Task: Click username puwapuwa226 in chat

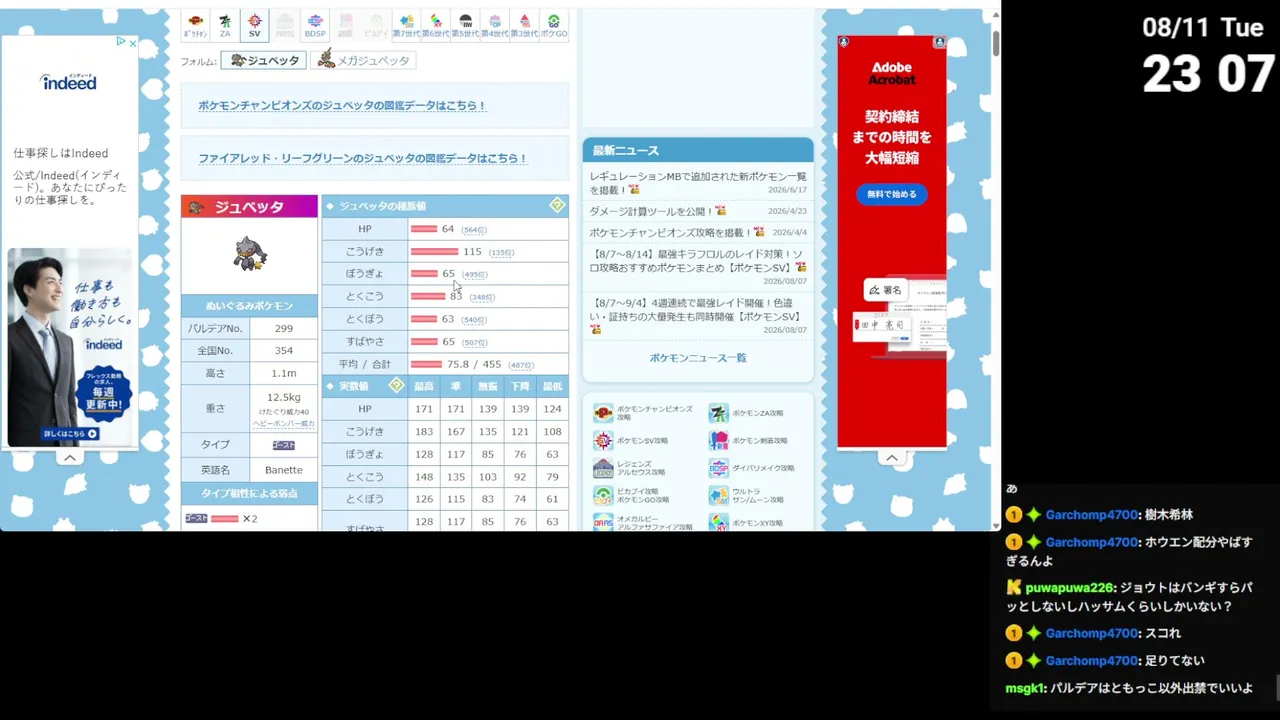Action: [1070, 588]
